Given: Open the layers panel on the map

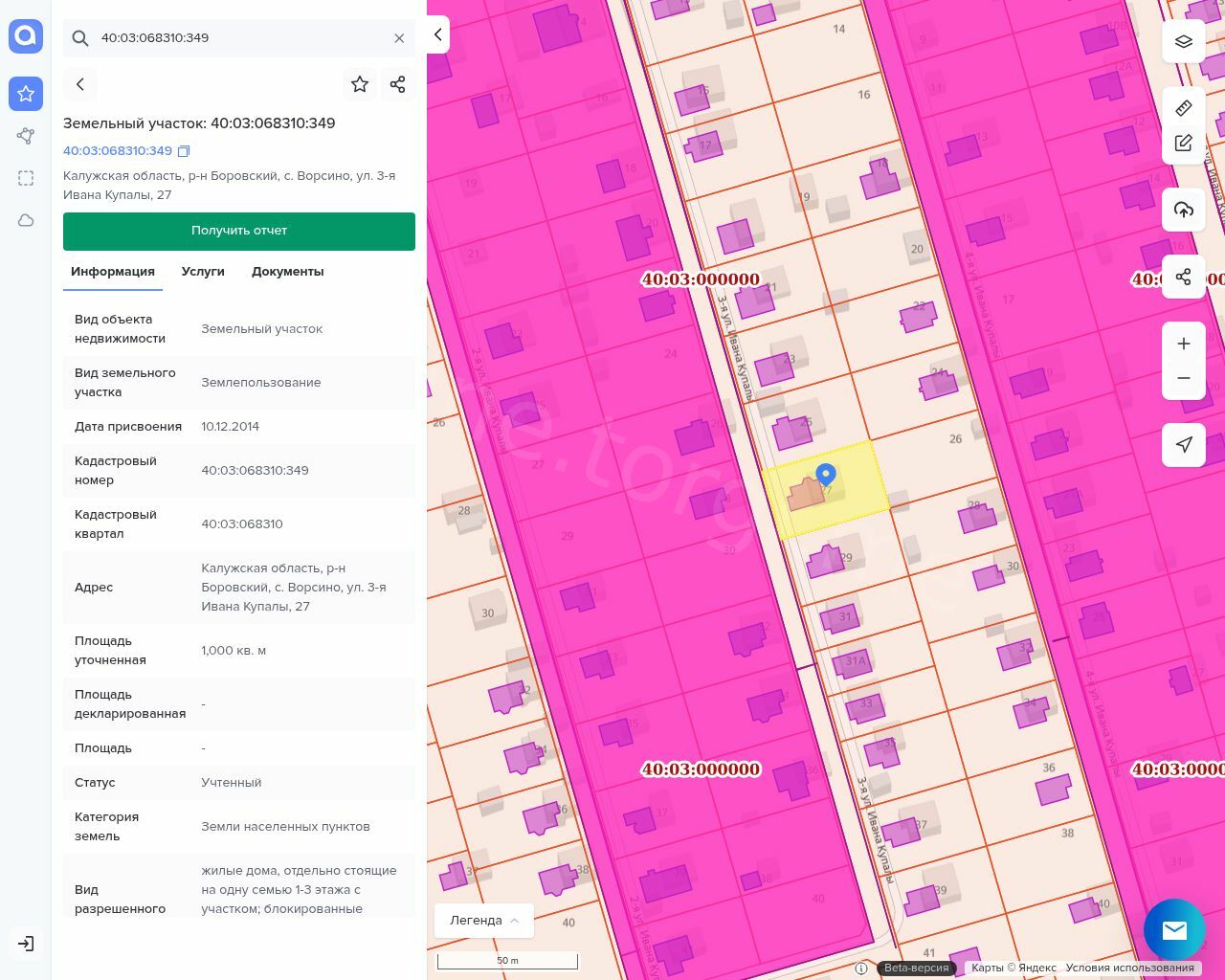Looking at the screenshot, I should (1184, 41).
